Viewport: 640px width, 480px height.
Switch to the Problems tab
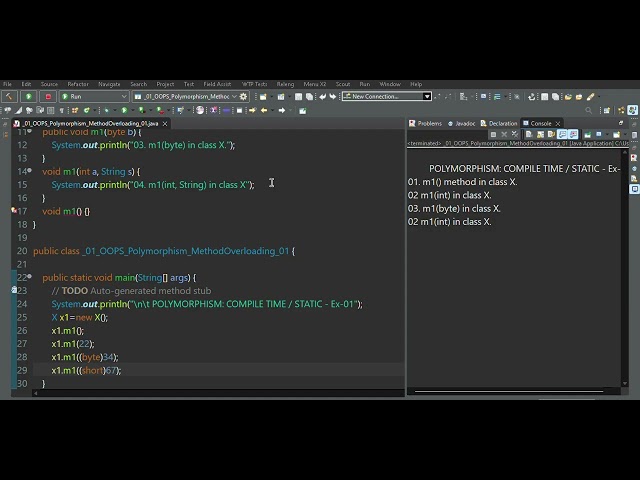tap(425, 123)
